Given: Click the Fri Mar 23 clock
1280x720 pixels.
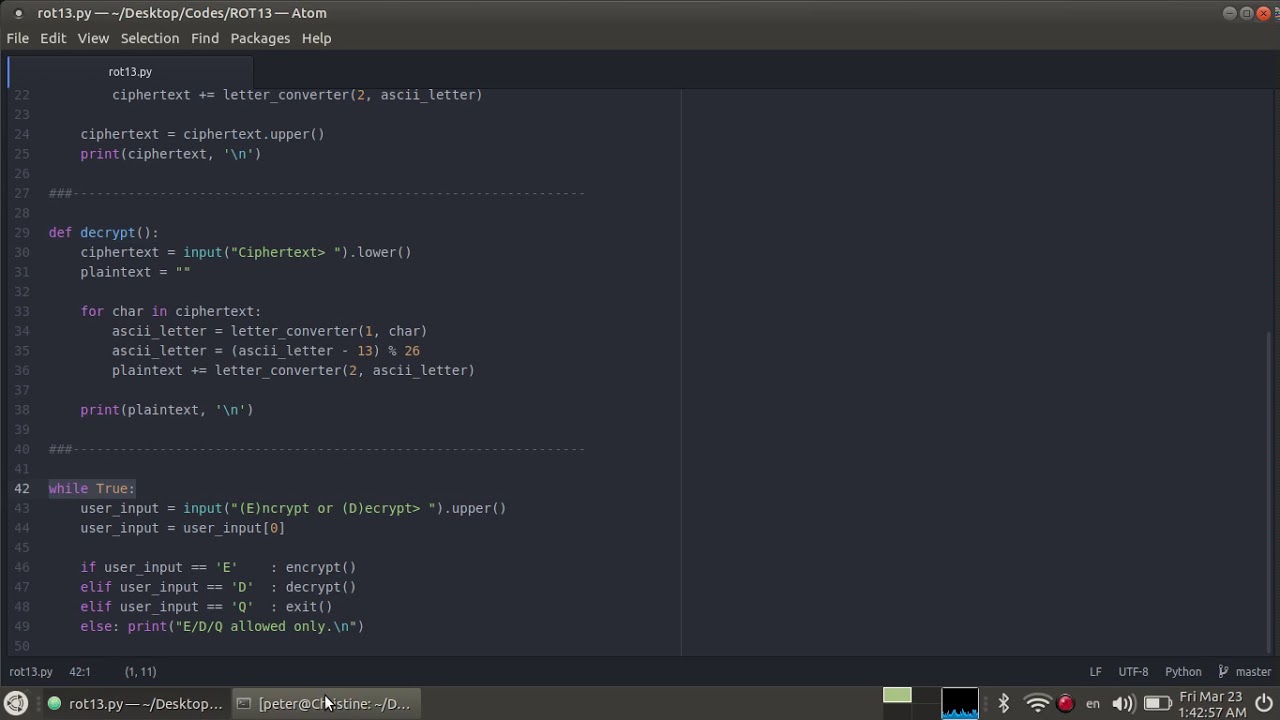Looking at the screenshot, I should point(1211,704).
